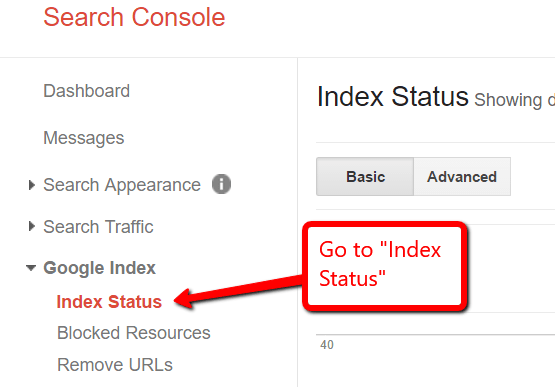Open the Dashboard page

pos(86,91)
